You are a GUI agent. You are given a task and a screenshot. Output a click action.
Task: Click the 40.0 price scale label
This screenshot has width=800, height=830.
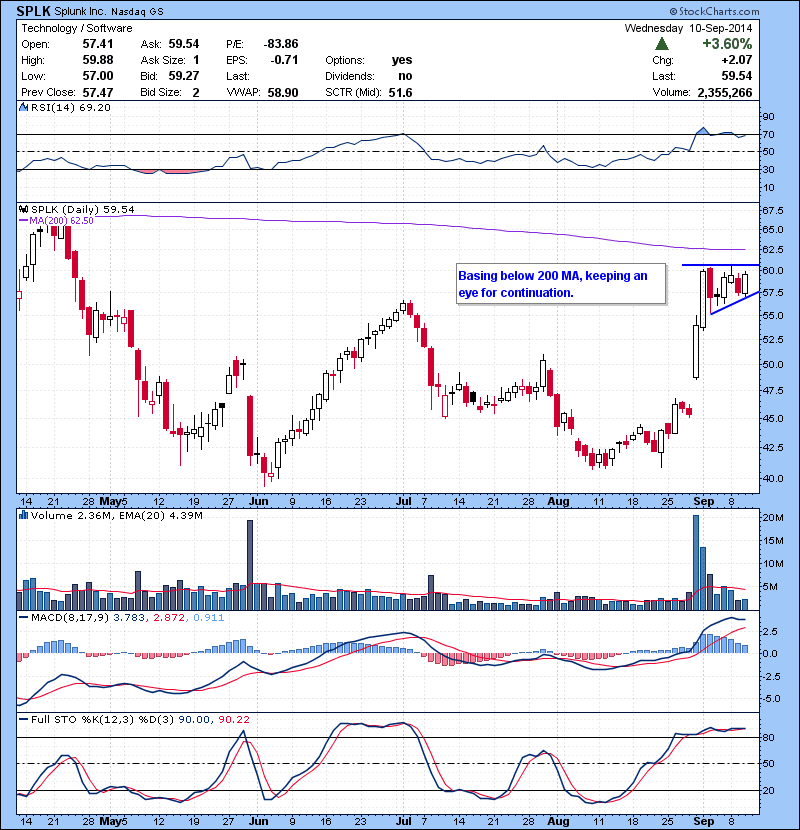coord(772,478)
